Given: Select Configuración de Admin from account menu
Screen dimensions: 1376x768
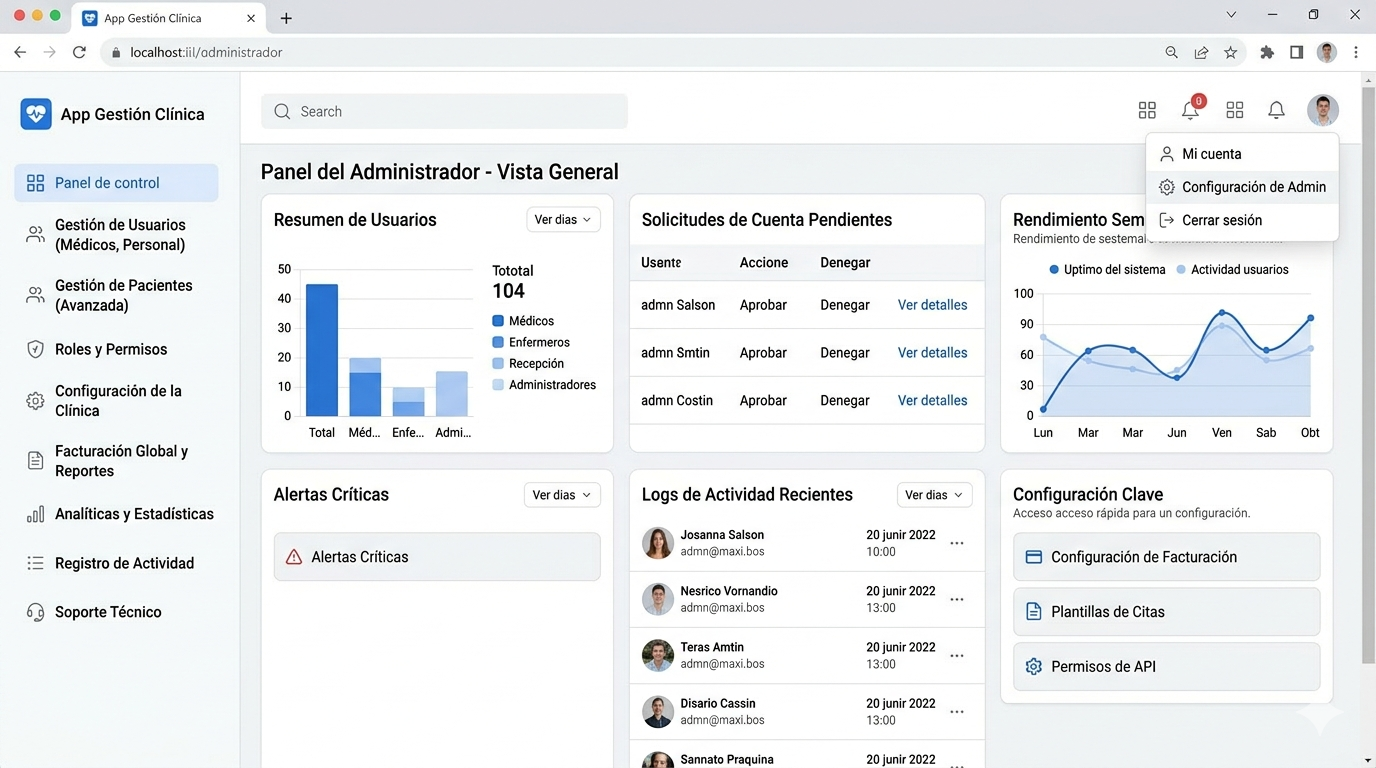Looking at the screenshot, I should click(x=1253, y=187).
